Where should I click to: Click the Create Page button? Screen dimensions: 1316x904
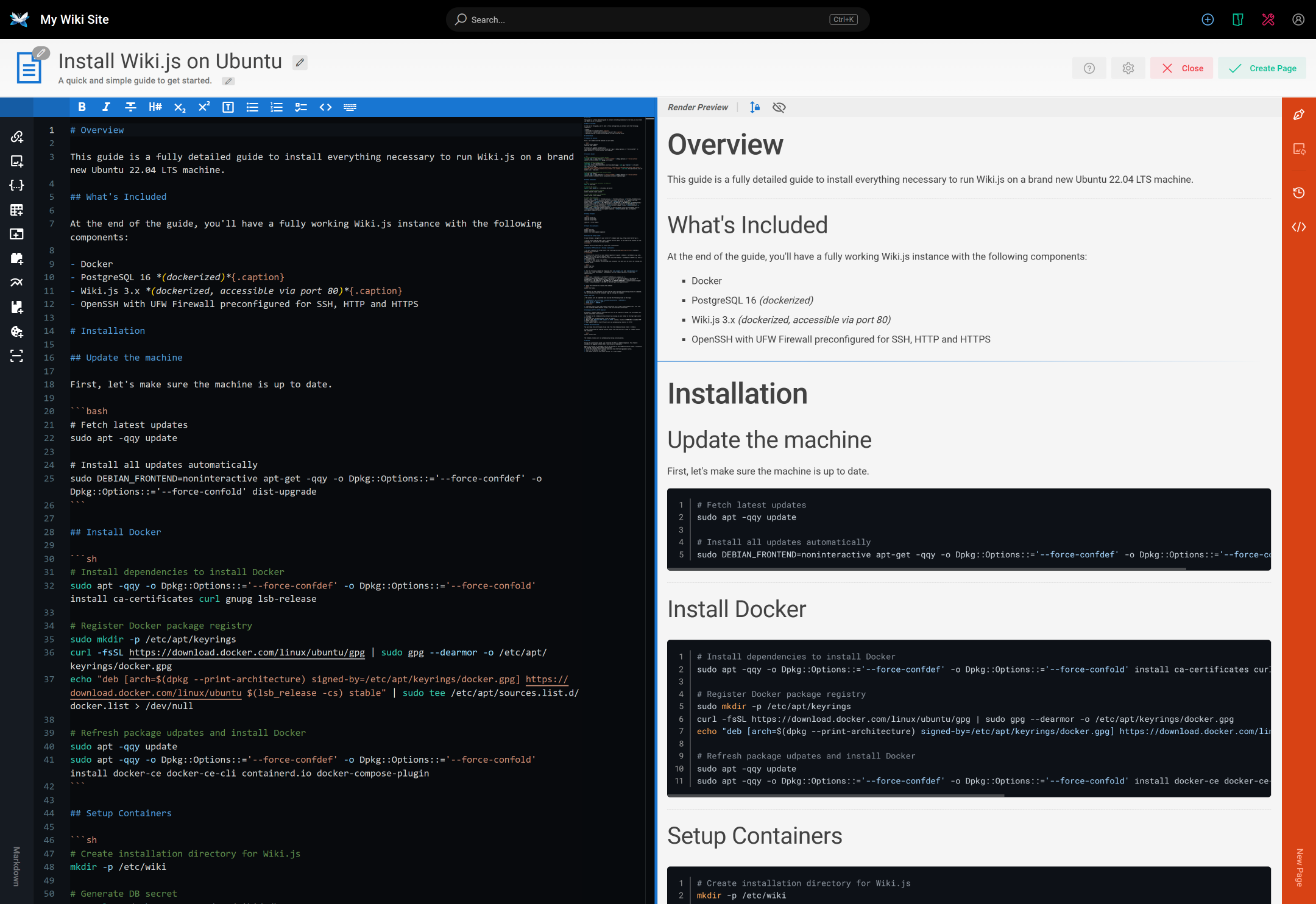coord(1262,68)
